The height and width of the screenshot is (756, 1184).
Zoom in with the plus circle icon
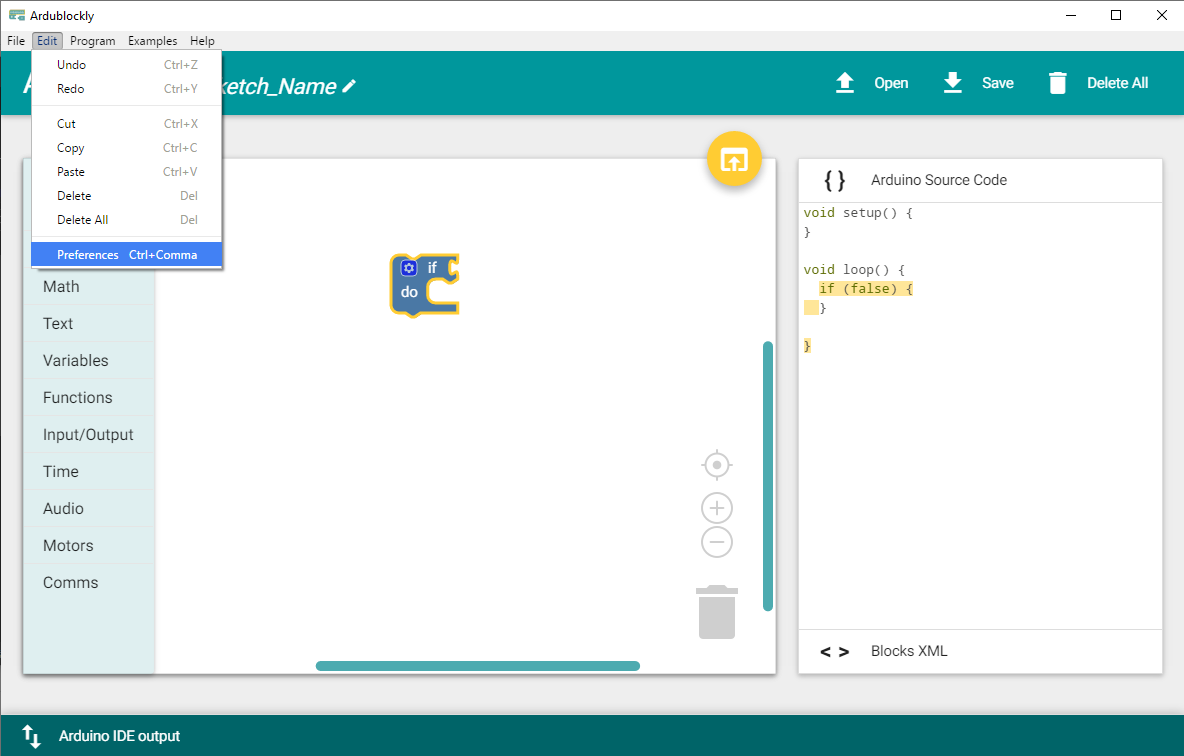click(x=717, y=508)
